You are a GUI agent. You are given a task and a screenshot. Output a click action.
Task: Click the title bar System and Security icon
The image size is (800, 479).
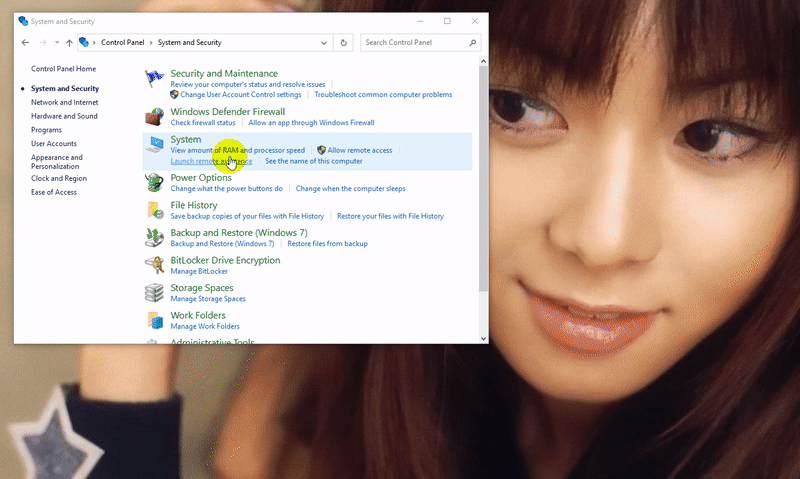click(x=23, y=21)
